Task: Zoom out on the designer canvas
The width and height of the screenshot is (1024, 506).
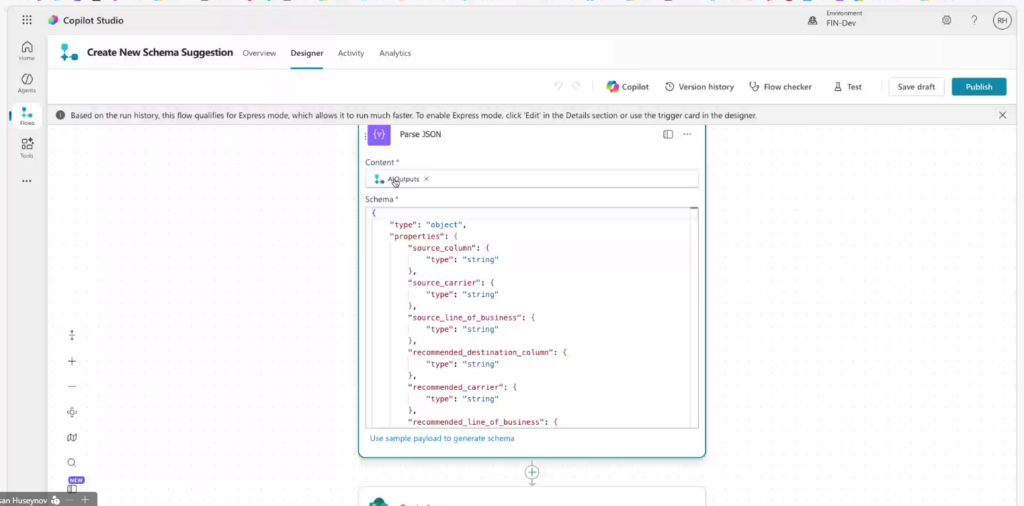Action: pos(72,386)
